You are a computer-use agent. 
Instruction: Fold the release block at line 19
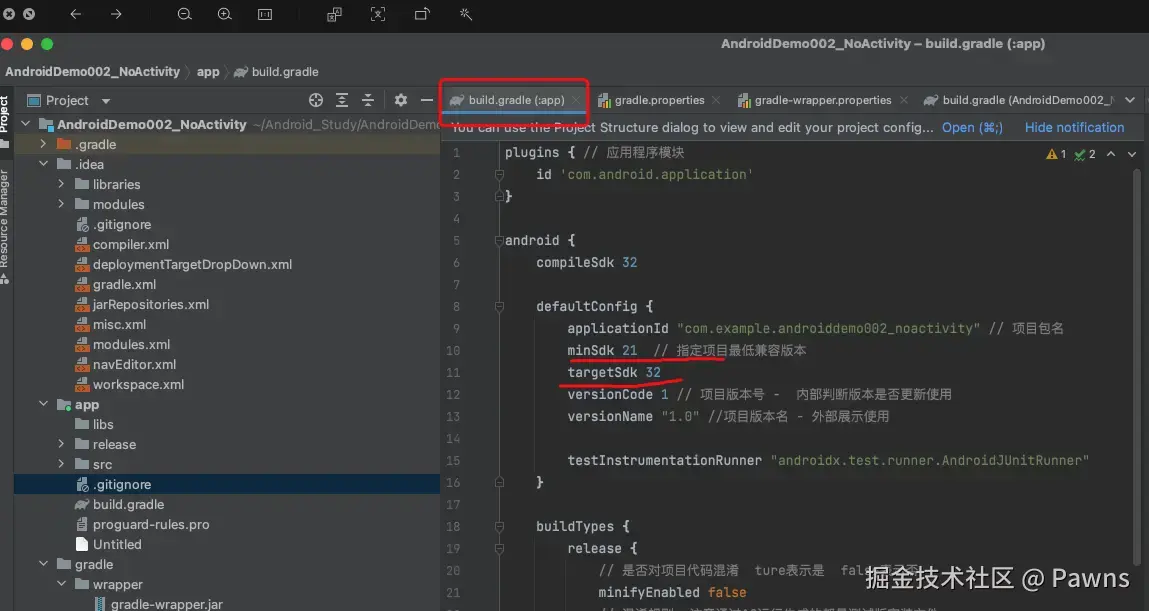tap(499, 548)
